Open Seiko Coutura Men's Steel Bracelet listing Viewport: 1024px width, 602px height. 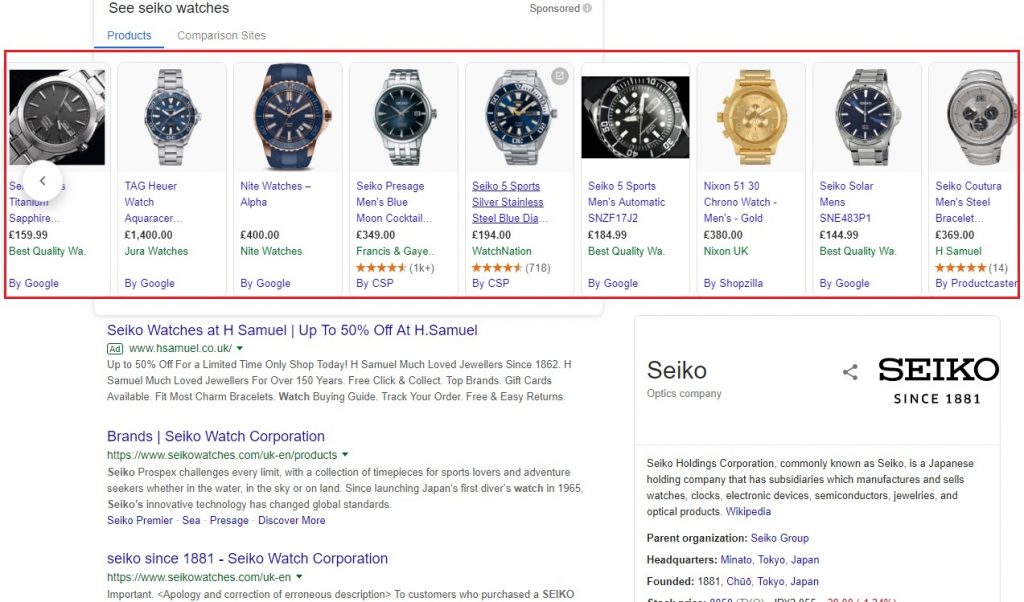coord(968,202)
